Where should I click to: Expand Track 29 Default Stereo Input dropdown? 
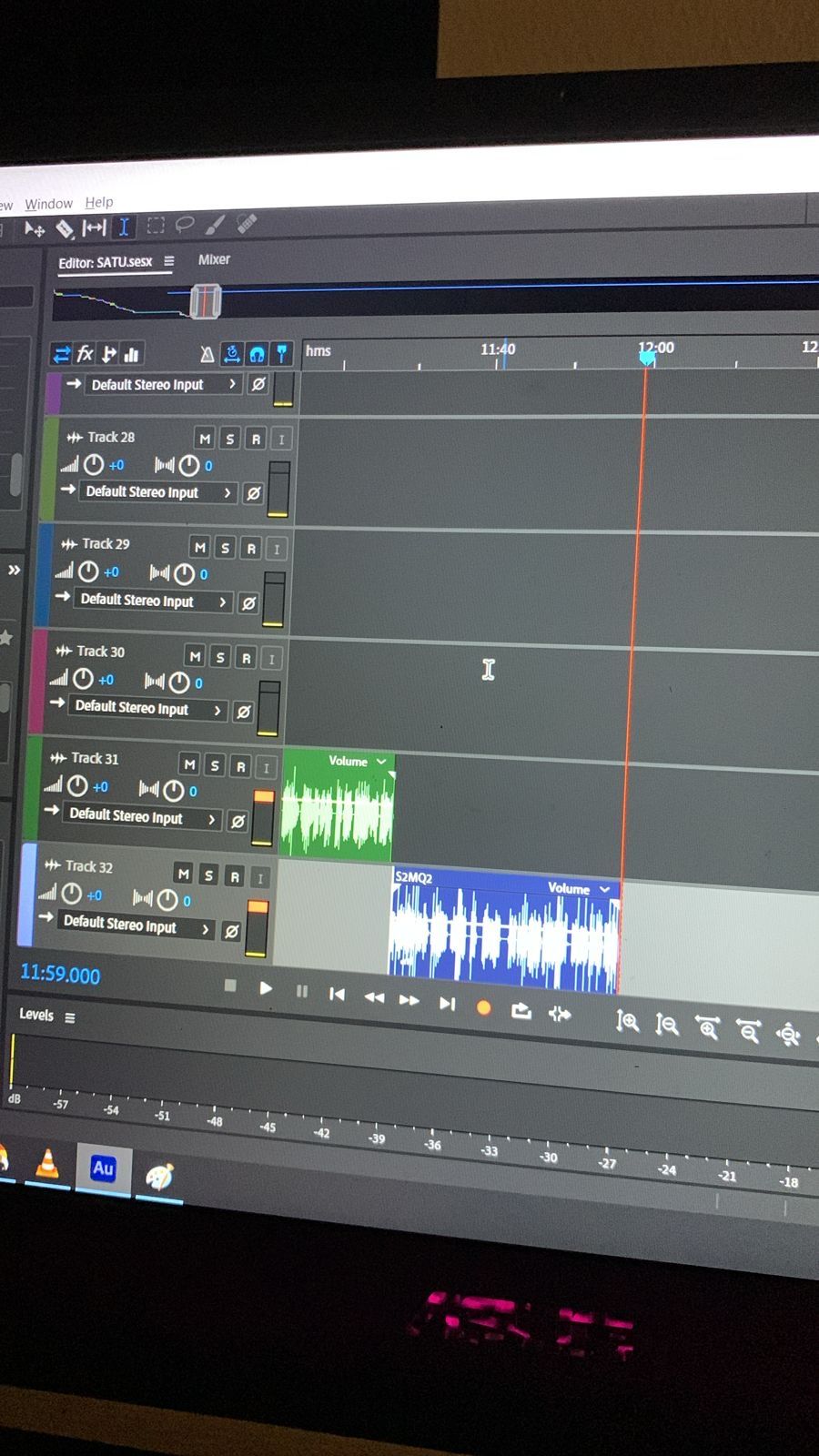point(222,602)
